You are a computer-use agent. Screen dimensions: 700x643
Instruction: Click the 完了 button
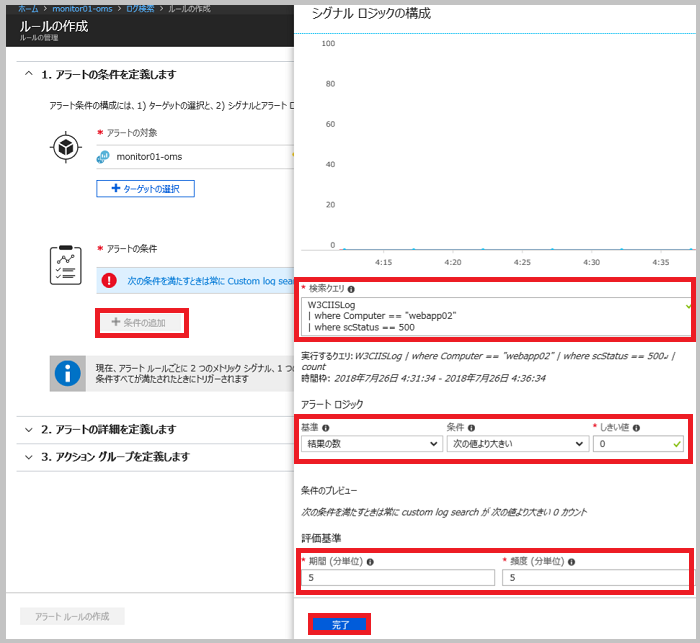[x=340, y=625]
